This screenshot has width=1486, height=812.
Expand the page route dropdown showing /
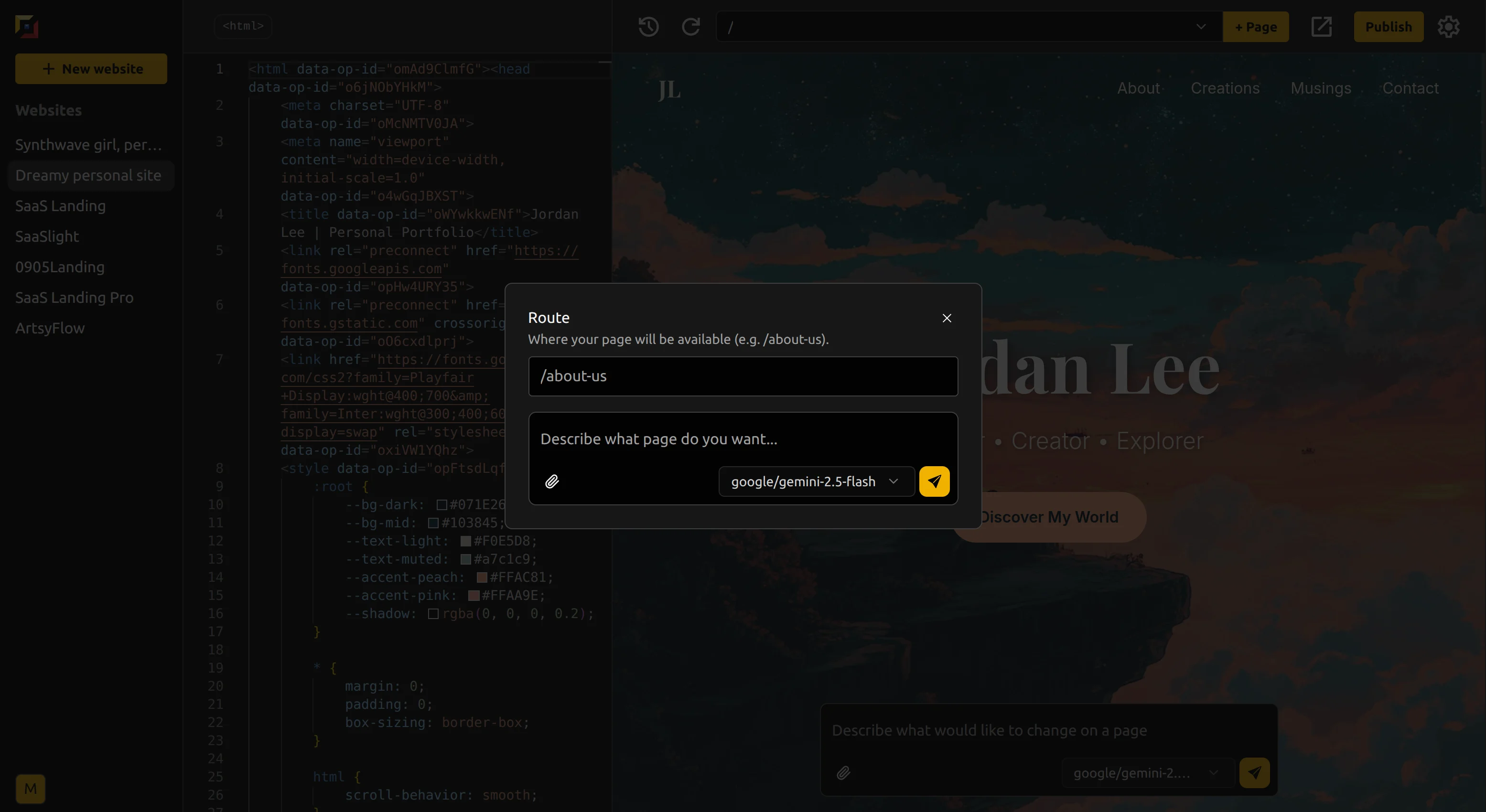pyautogui.click(x=1200, y=27)
